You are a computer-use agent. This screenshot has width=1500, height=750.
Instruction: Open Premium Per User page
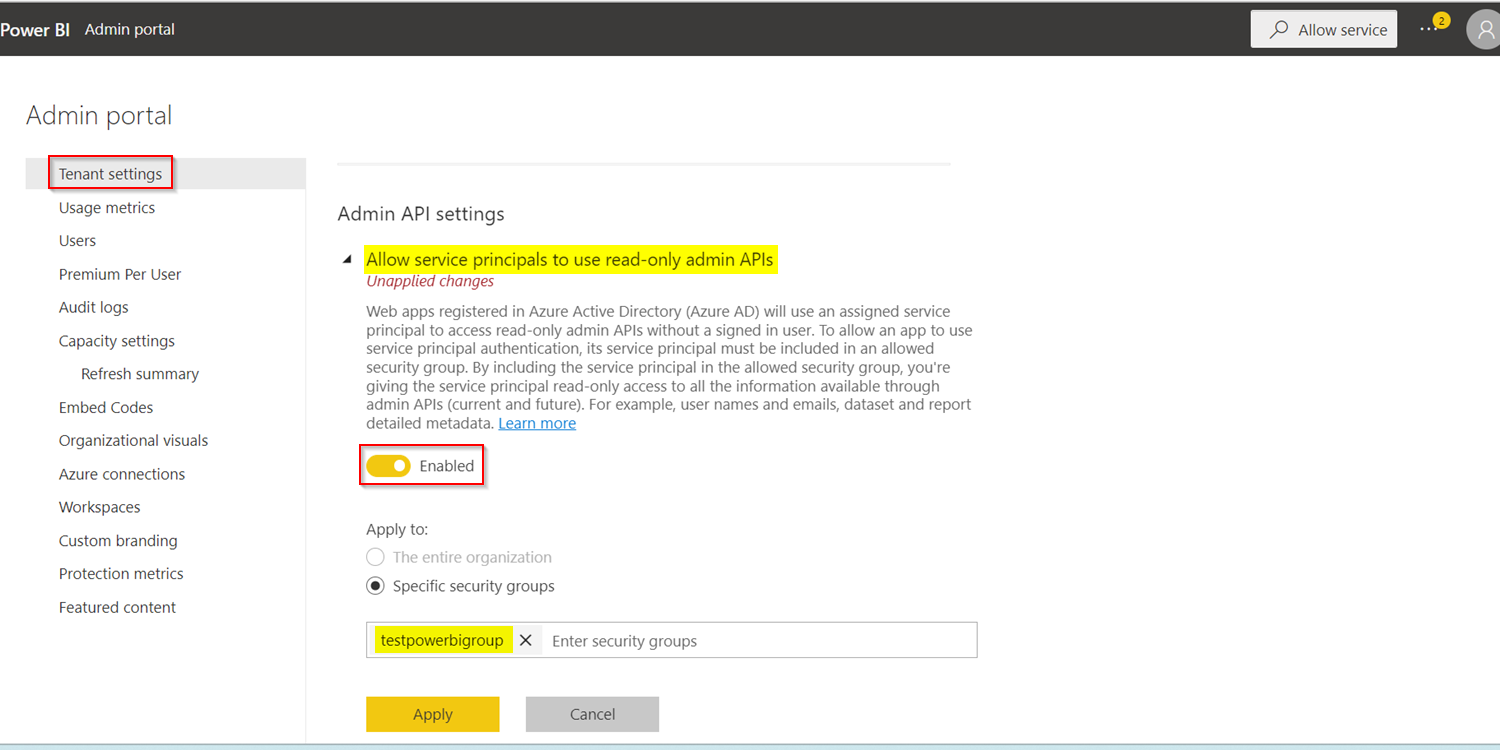coord(120,274)
